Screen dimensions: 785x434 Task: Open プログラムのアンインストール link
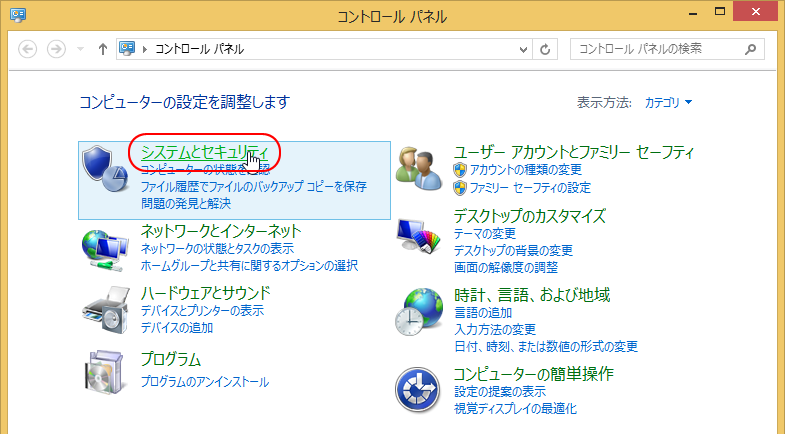pos(204,382)
